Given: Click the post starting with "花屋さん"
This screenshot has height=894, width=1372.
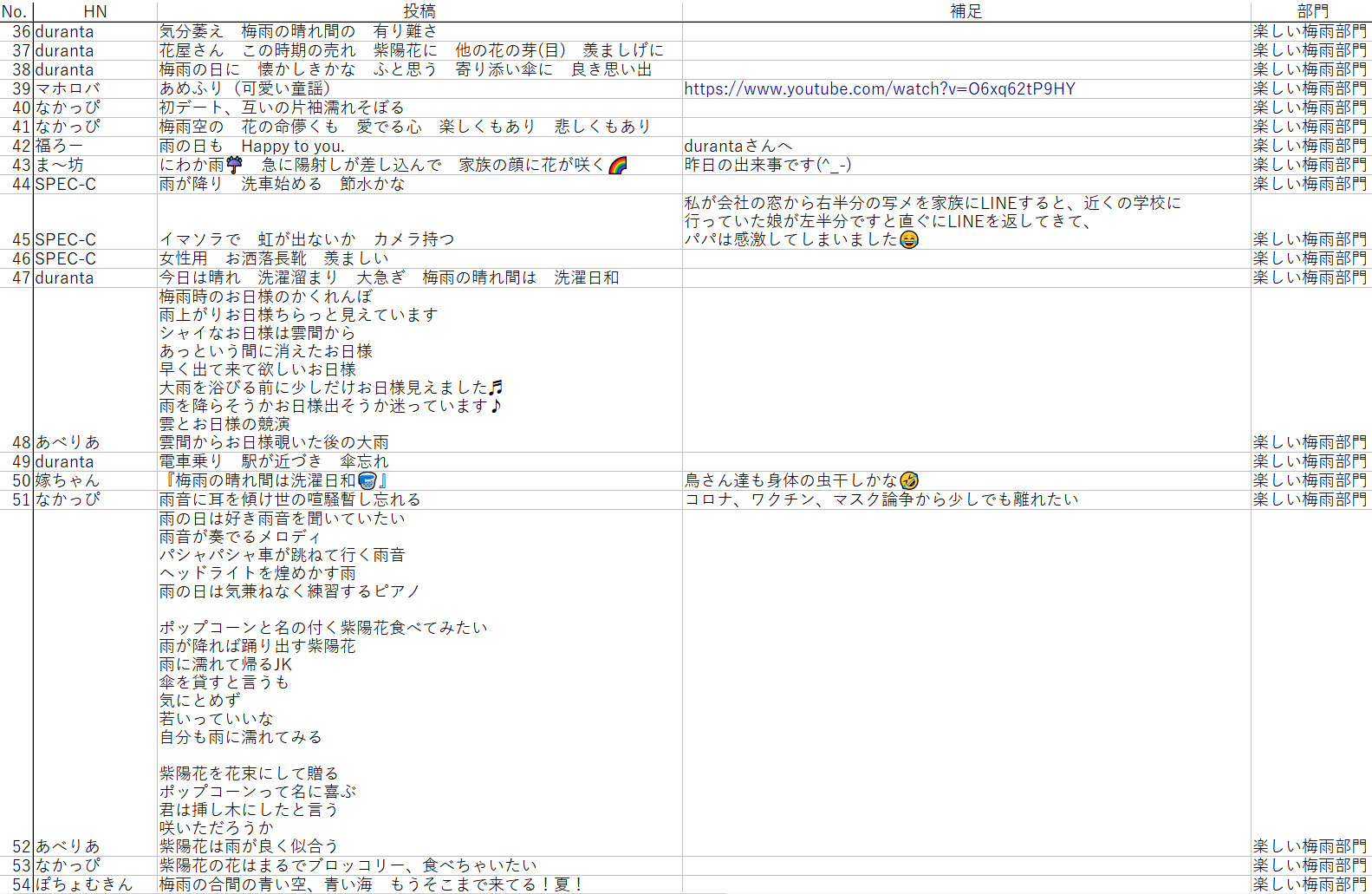Looking at the screenshot, I should click(411, 50).
